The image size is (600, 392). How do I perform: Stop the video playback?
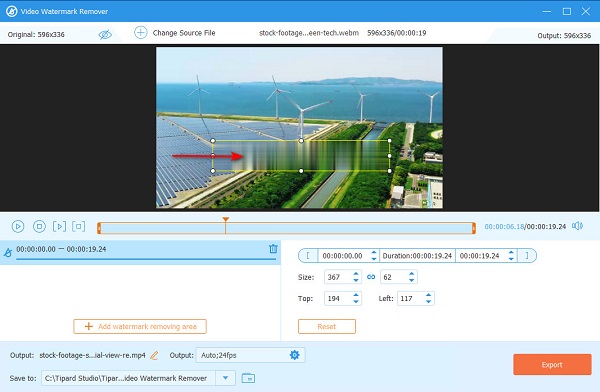click(39, 226)
